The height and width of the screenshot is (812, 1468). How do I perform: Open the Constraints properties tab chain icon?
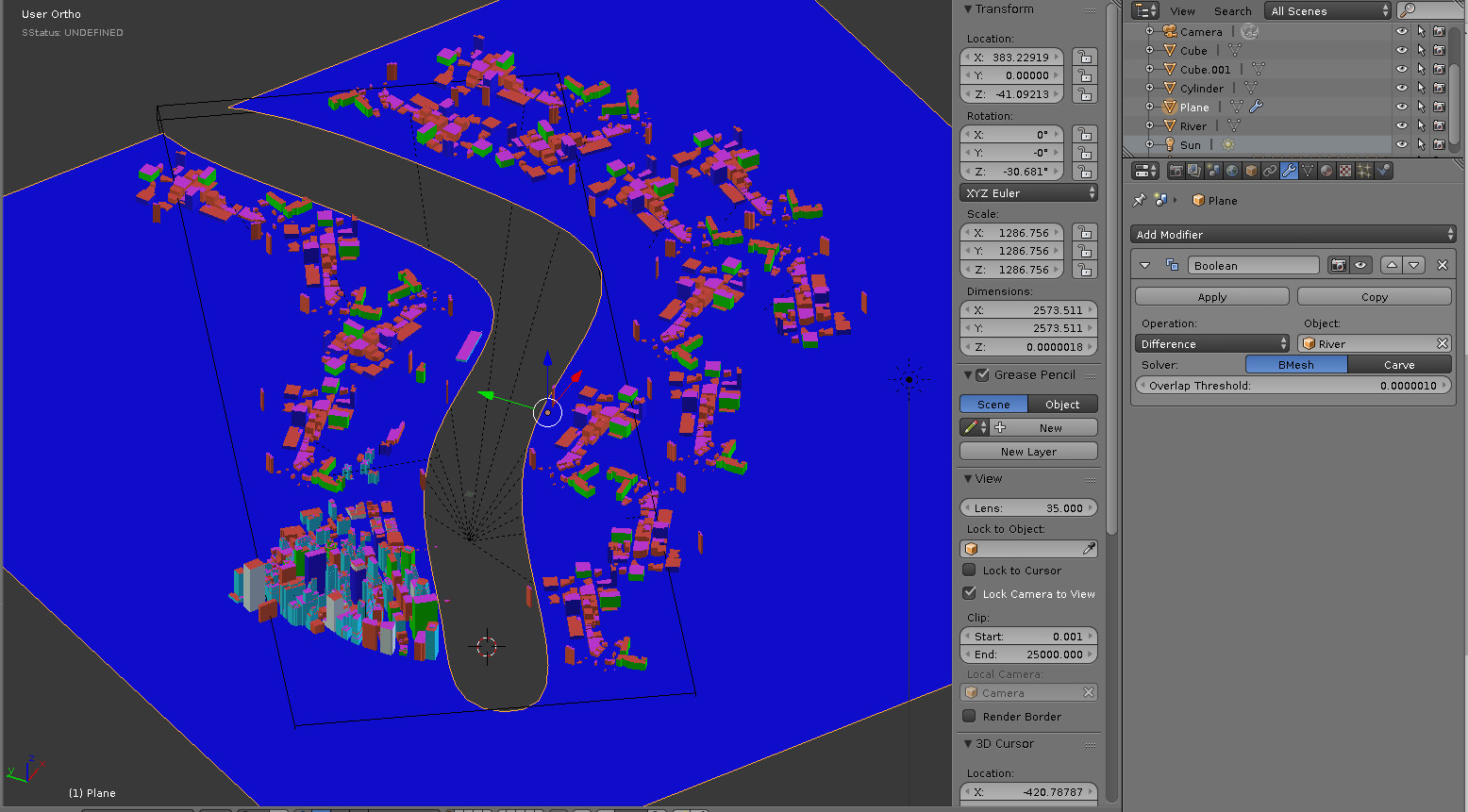pos(1270,171)
